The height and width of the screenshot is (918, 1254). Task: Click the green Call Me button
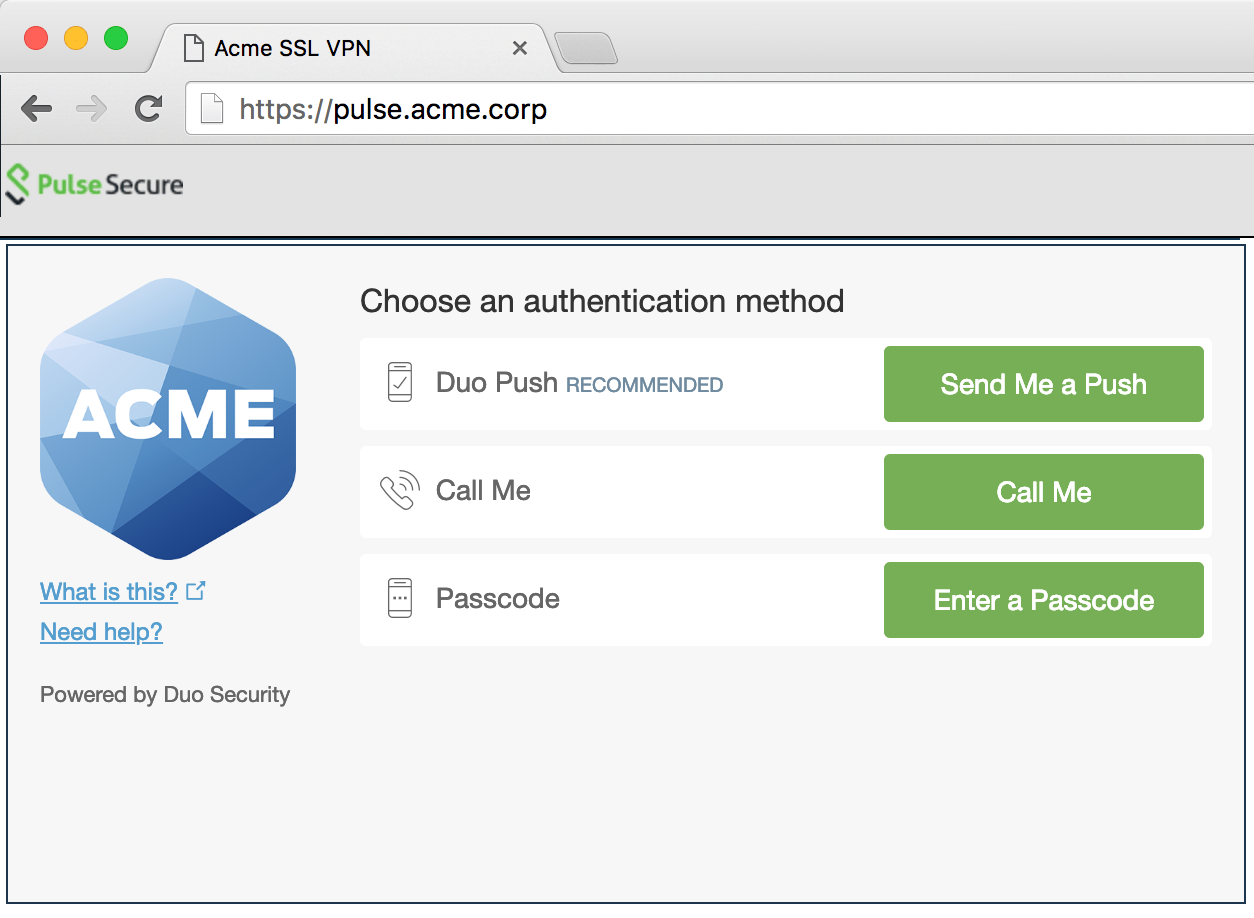pyautogui.click(x=1043, y=492)
